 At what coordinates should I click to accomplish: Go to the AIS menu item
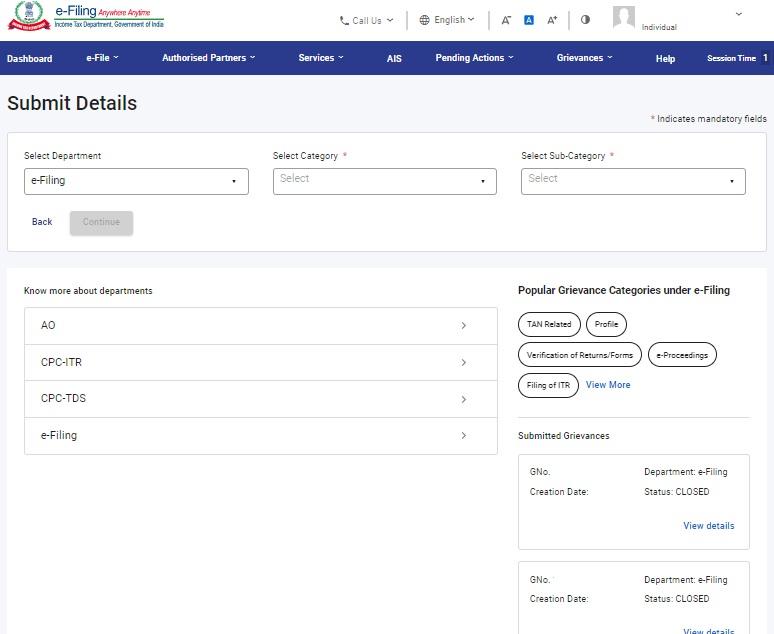394,59
